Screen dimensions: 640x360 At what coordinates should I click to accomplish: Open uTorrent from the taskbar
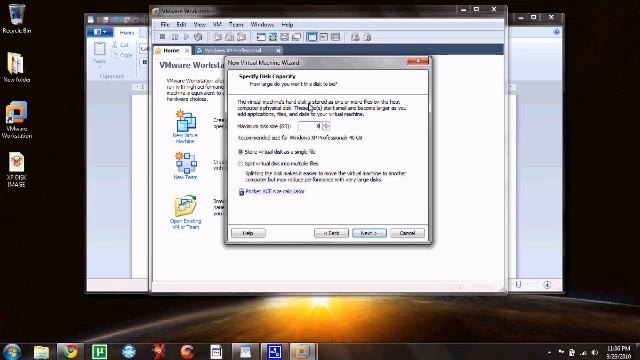tap(100, 351)
